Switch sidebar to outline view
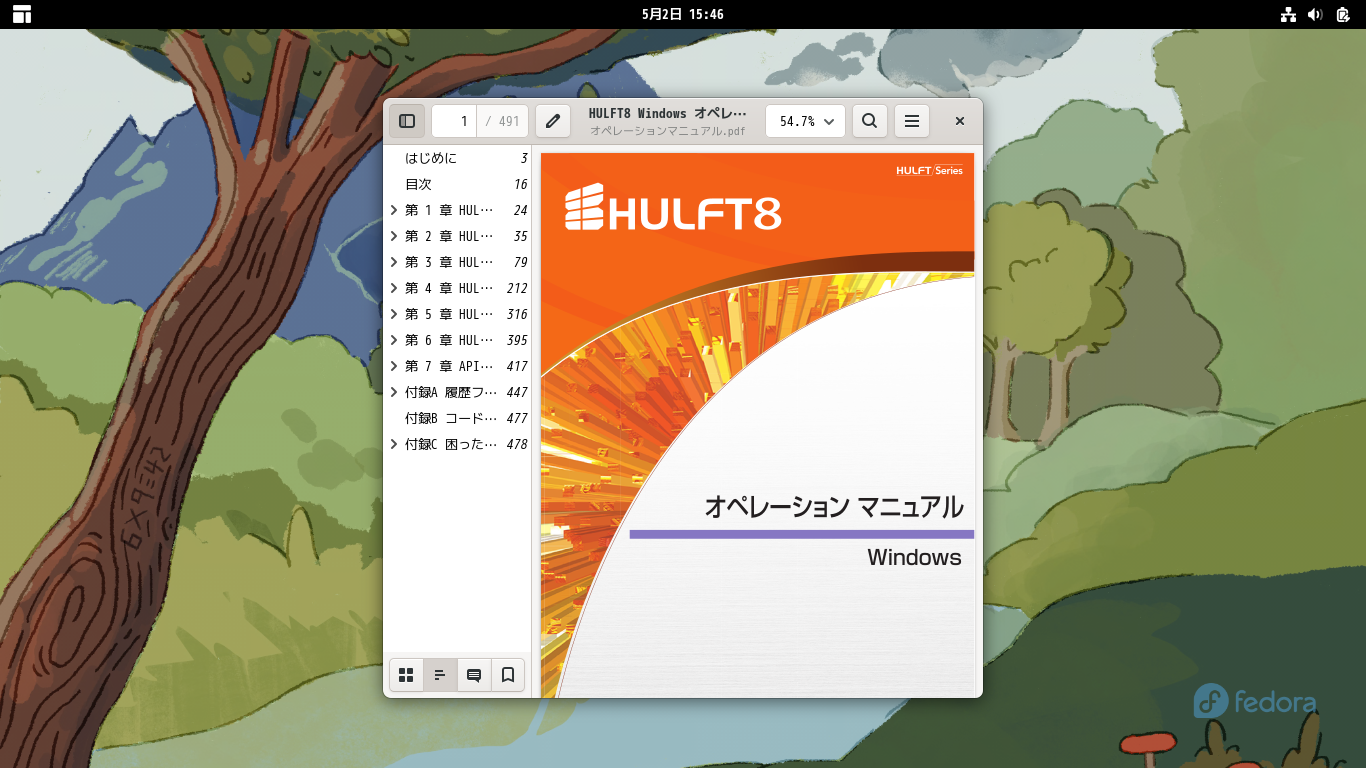 point(440,675)
